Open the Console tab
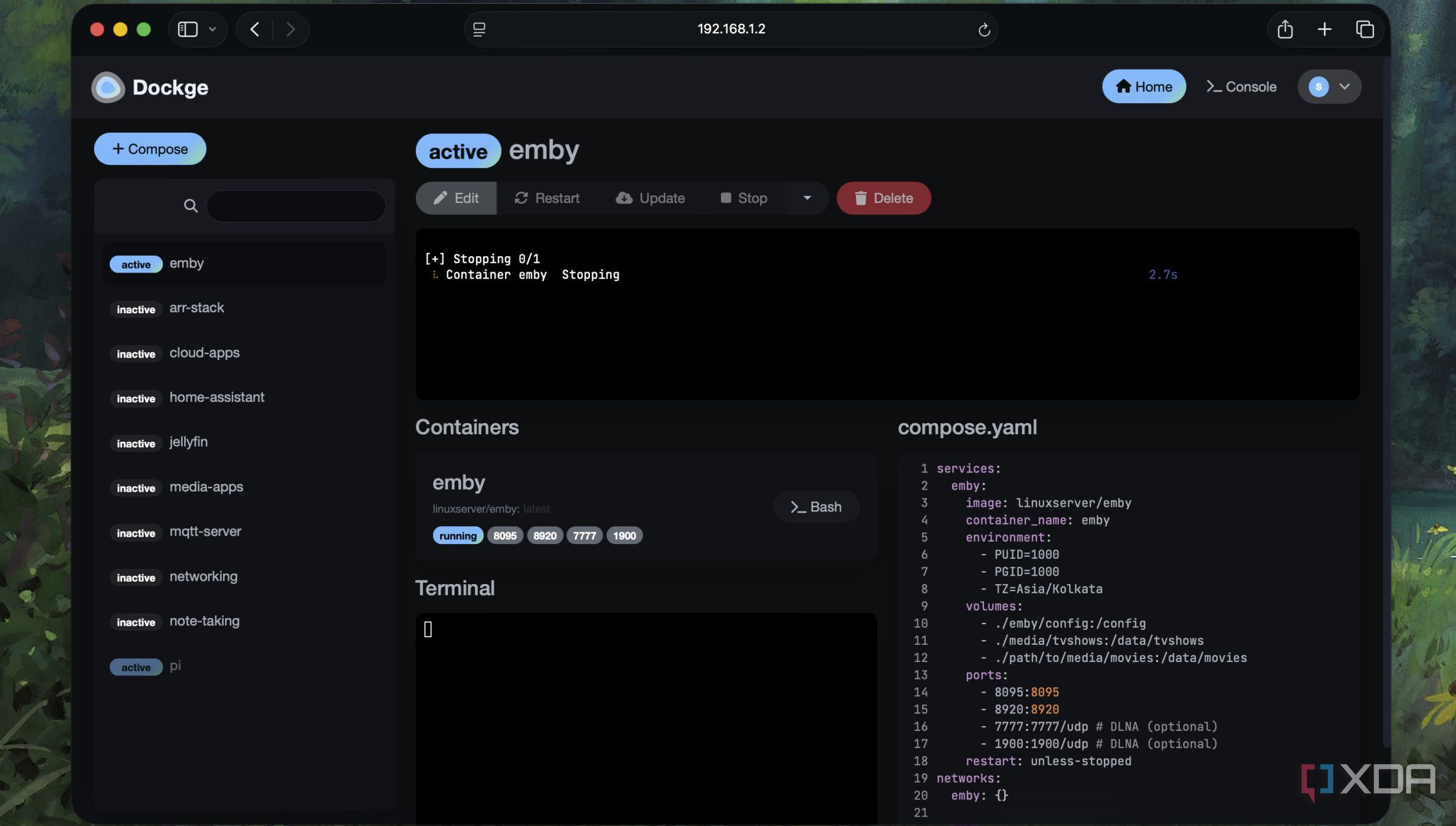The height and width of the screenshot is (826, 1456). [x=1241, y=87]
